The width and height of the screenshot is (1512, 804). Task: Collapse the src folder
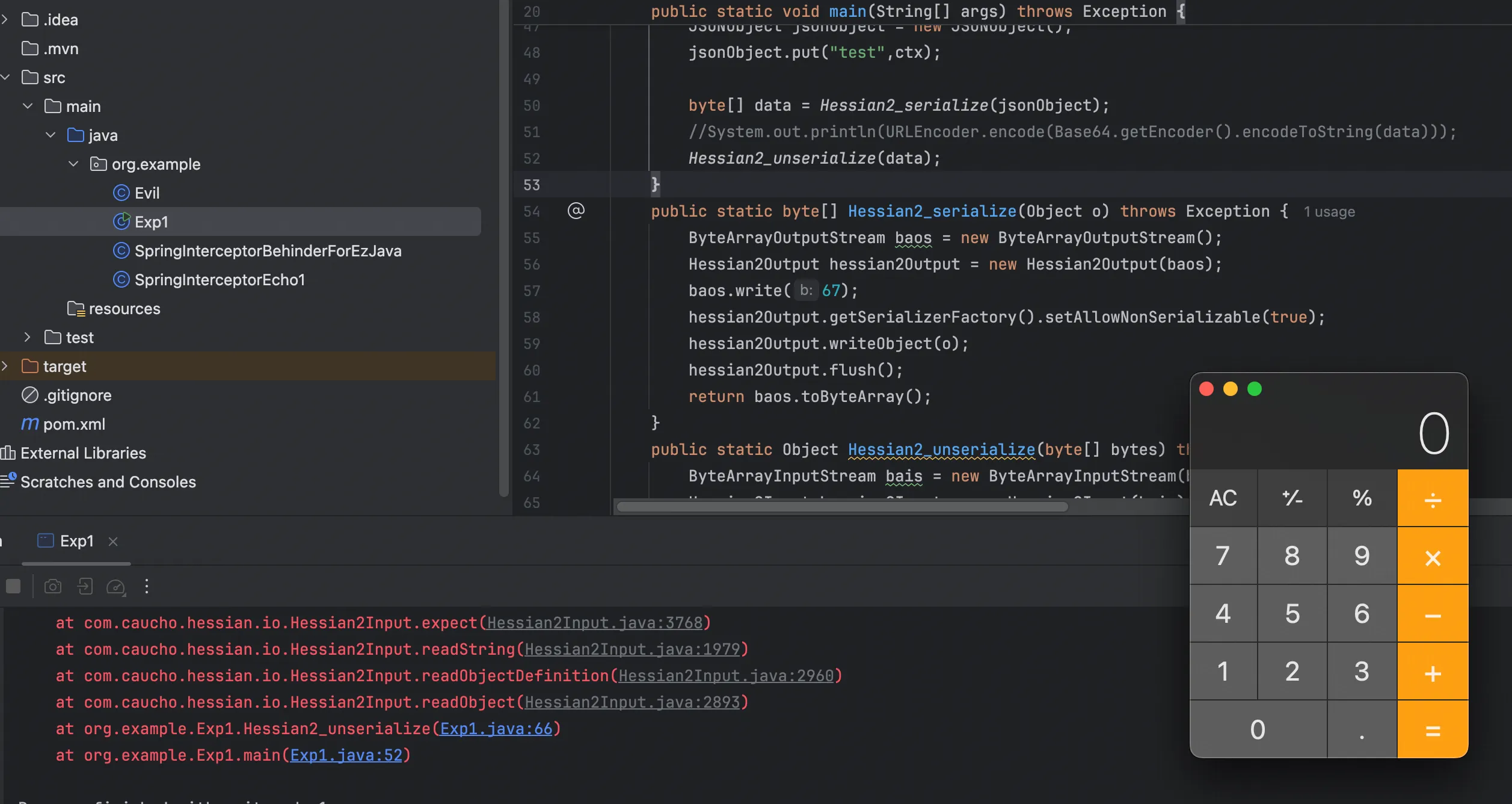pyautogui.click(x=6, y=78)
